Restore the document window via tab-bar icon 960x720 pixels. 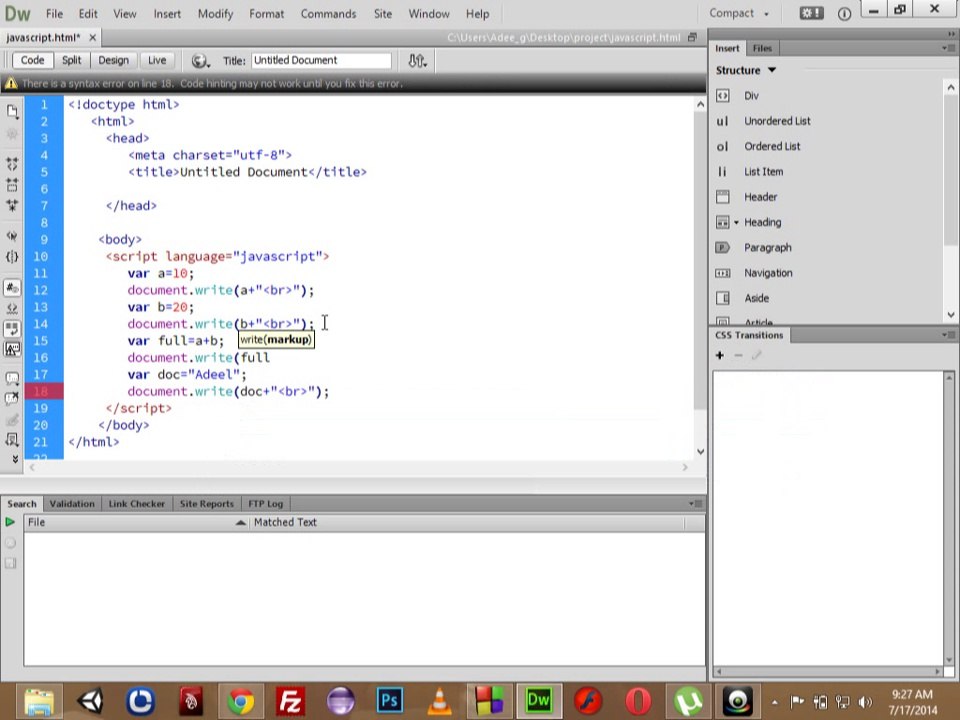tap(692, 37)
